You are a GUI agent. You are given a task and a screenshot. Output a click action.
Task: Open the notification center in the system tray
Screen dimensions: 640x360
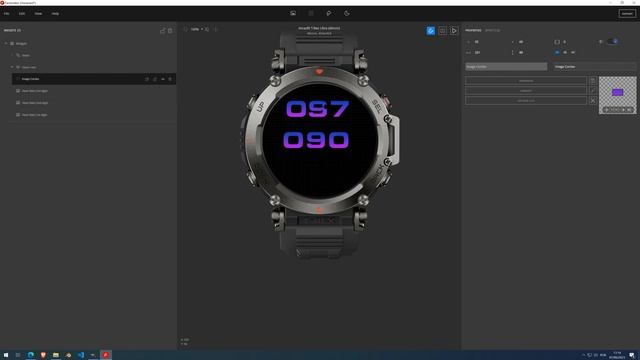[632, 355]
